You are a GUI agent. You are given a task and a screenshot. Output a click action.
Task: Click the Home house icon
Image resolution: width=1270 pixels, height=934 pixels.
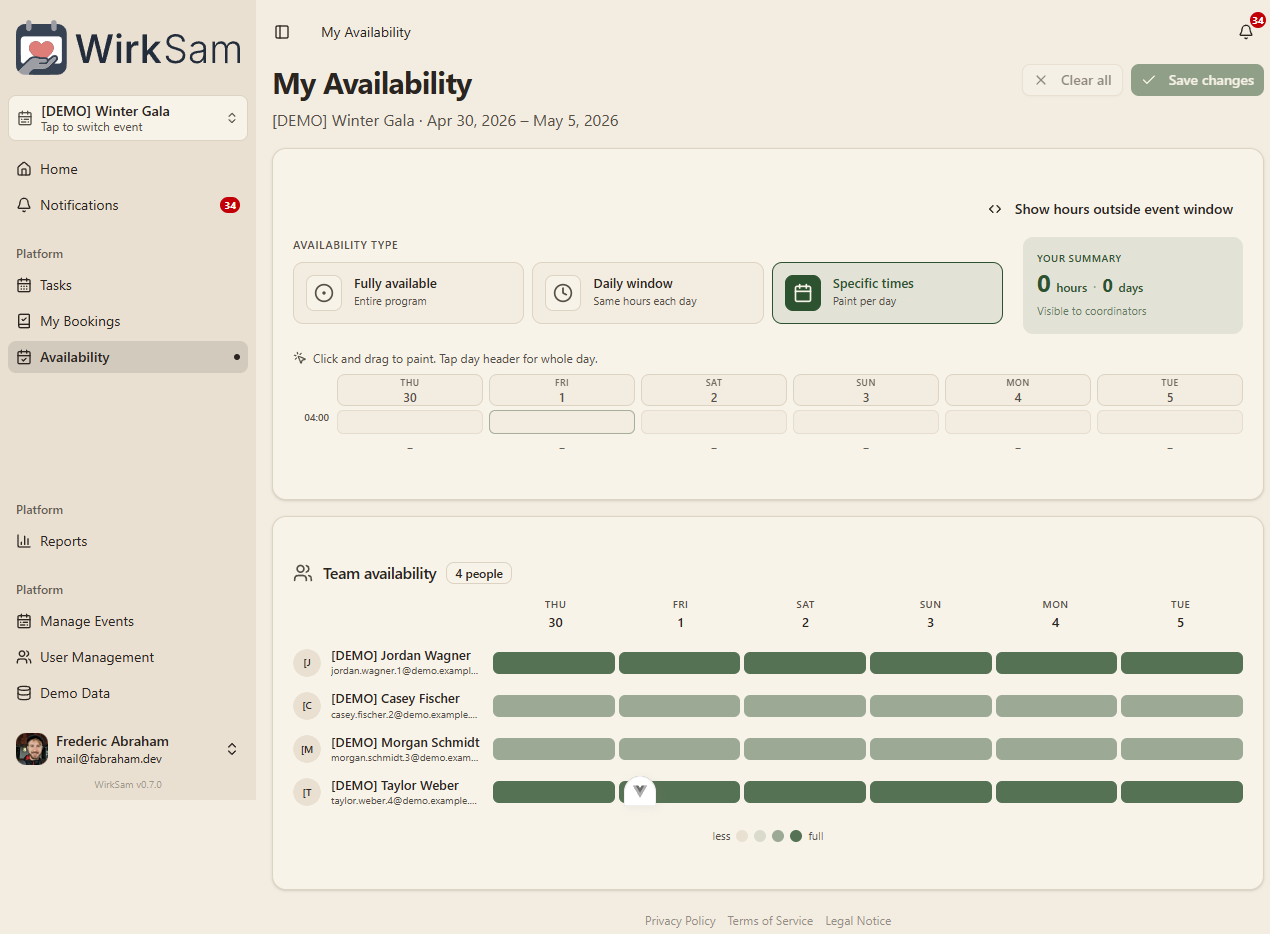point(24,169)
